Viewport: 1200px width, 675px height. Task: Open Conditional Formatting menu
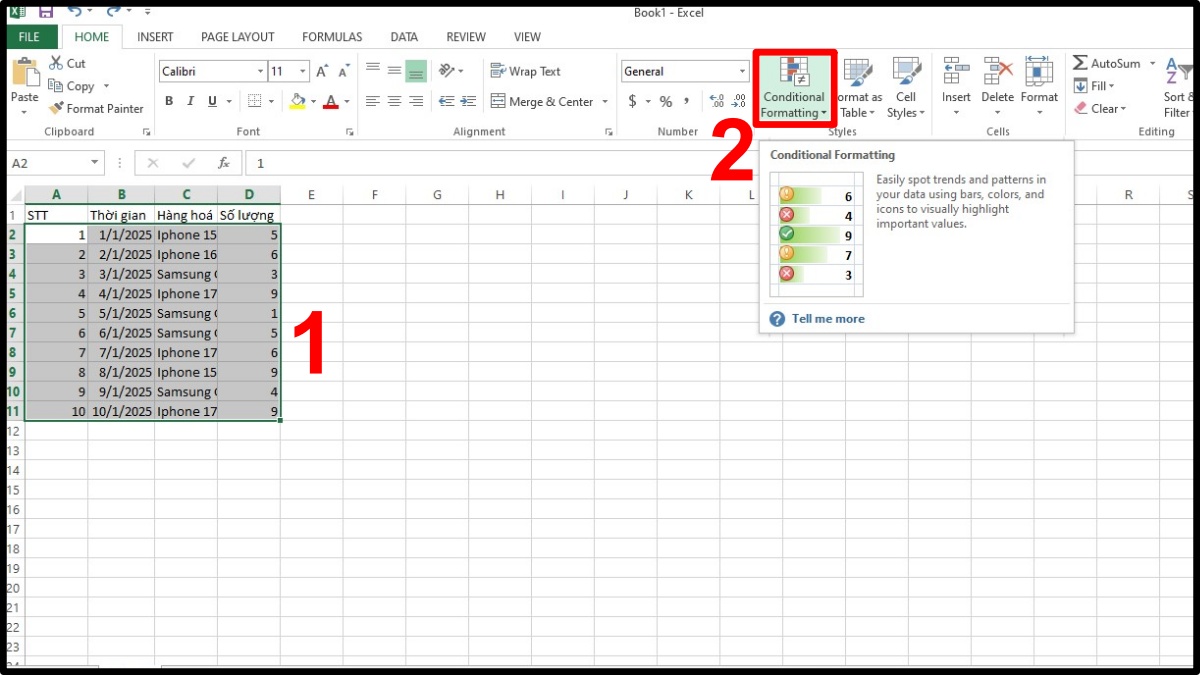[794, 88]
